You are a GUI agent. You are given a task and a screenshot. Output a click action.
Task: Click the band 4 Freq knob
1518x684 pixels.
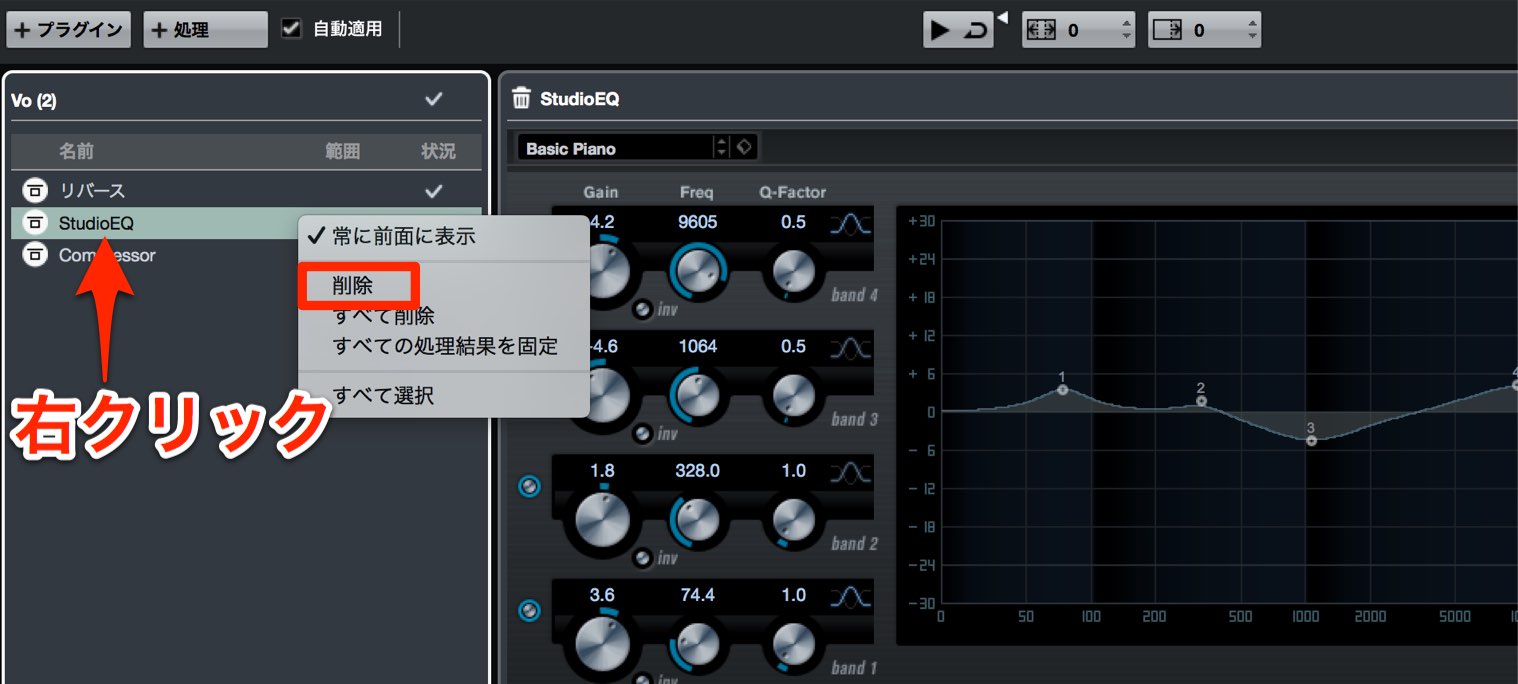[x=698, y=270]
